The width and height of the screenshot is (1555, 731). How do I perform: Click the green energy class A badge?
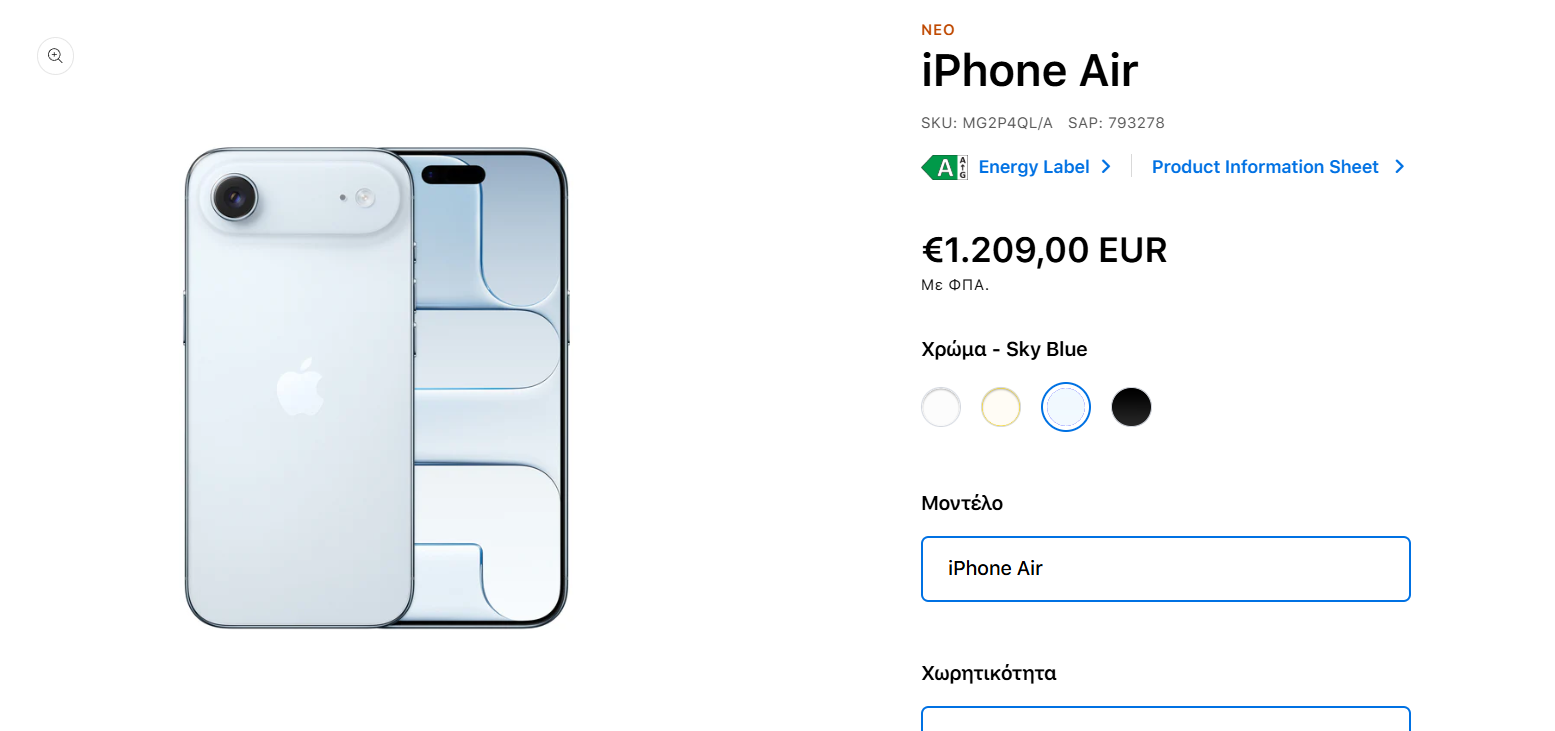pos(944,167)
